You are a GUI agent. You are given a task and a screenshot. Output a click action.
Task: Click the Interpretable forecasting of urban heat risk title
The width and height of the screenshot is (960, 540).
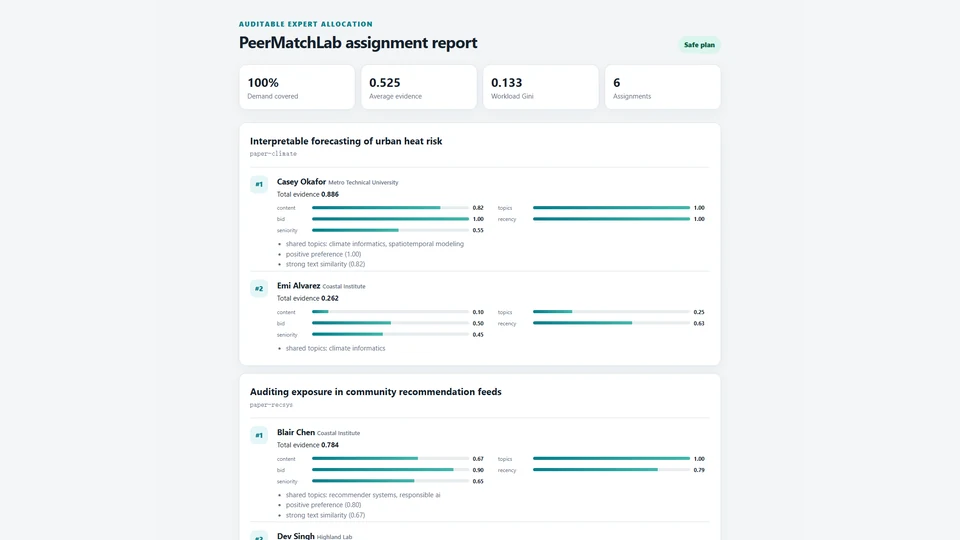346,141
